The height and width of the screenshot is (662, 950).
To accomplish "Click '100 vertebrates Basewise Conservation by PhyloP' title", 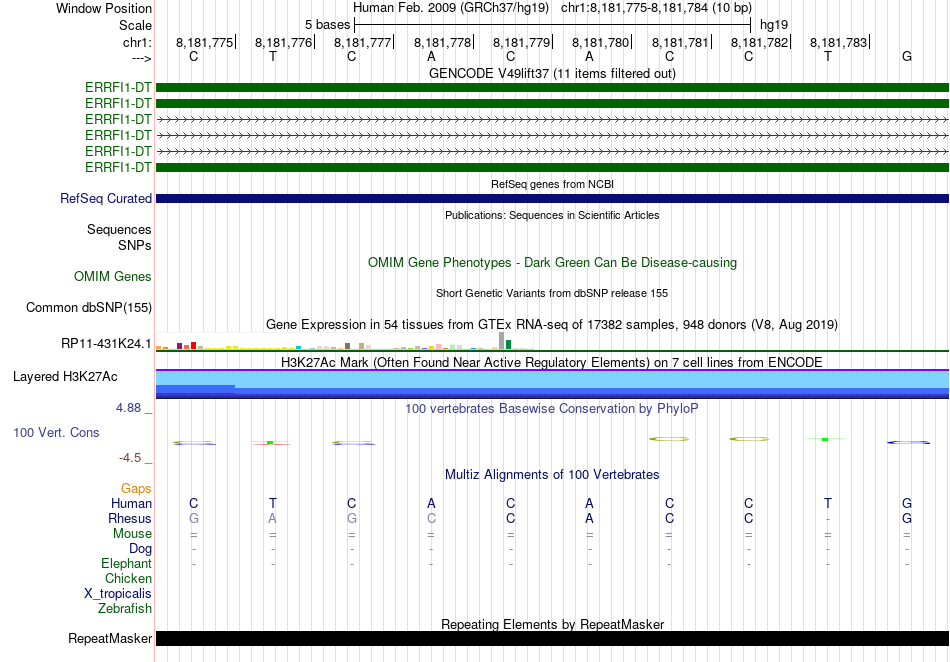I will [x=552, y=408].
